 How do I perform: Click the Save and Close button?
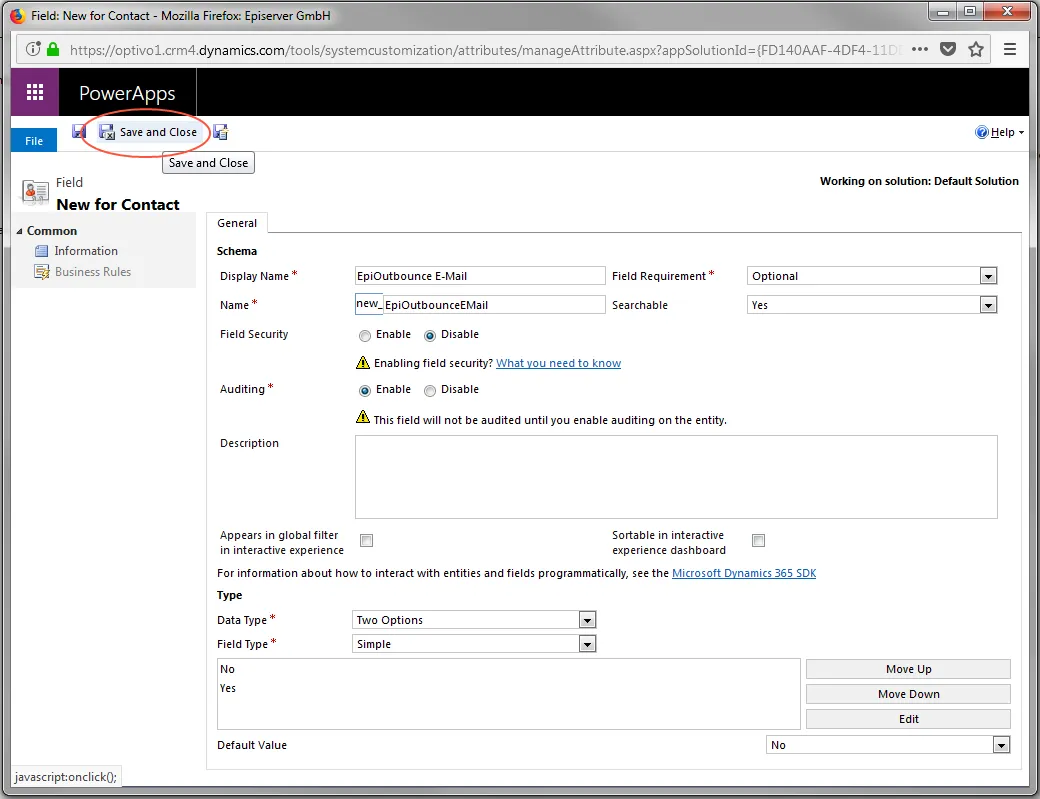pyautogui.click(x=149, y=132)
